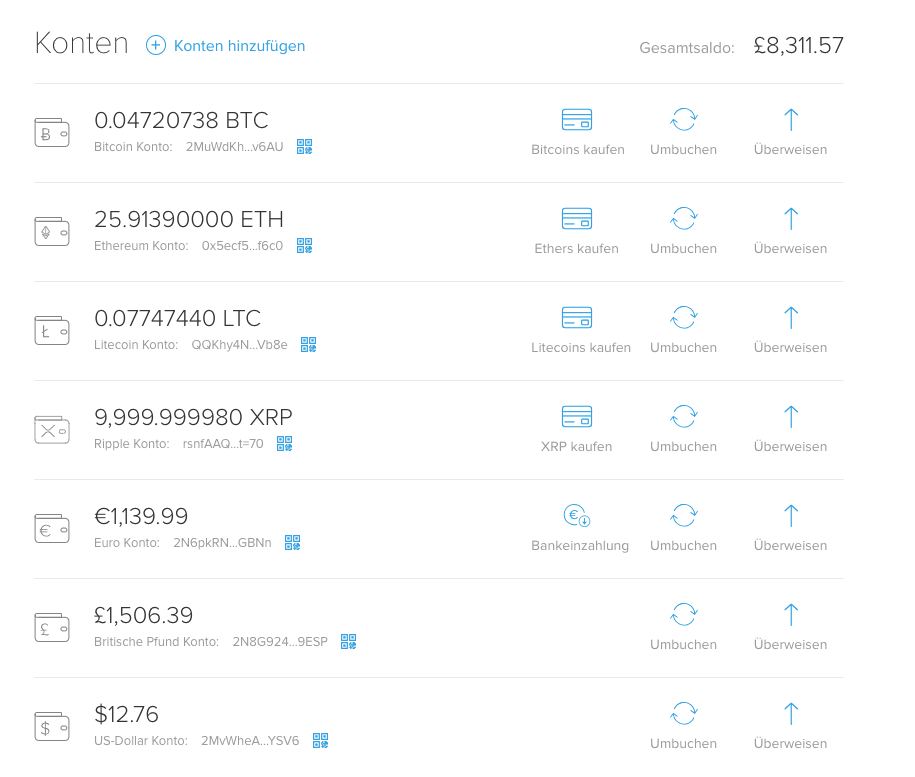Show QR code for Britische Pfund Konto
This screenshot has width=915, height=777.
click(349, 642)
